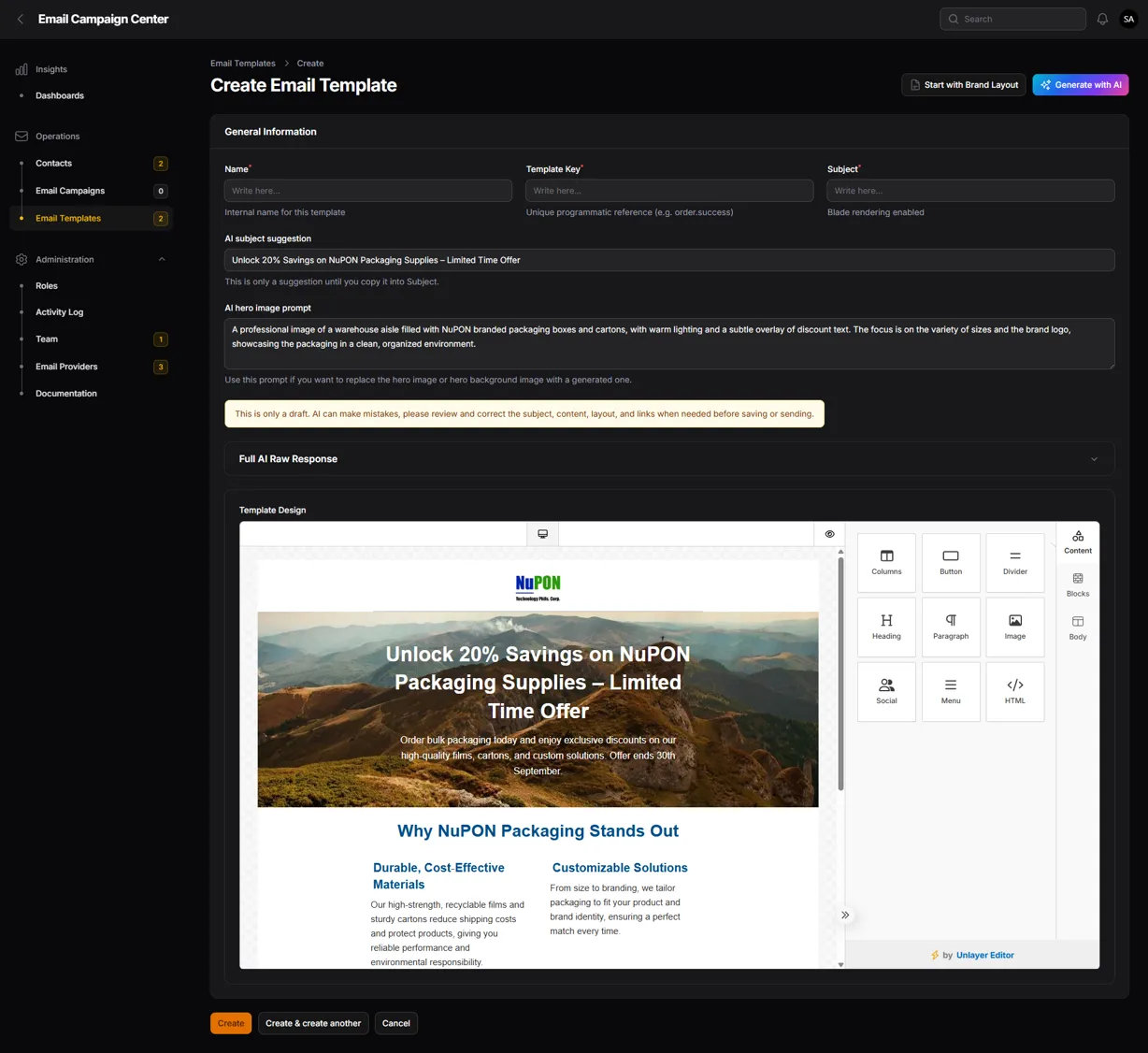The height and width of the screenshot is (1053, 1148).
Task: Cancel the template creation
Action: point(396,1023)
